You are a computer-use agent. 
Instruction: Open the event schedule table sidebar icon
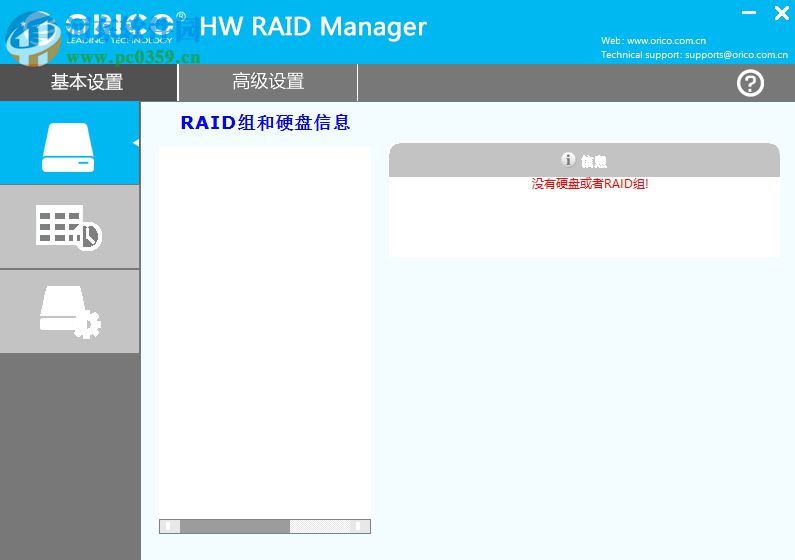(x=69, y=227)
